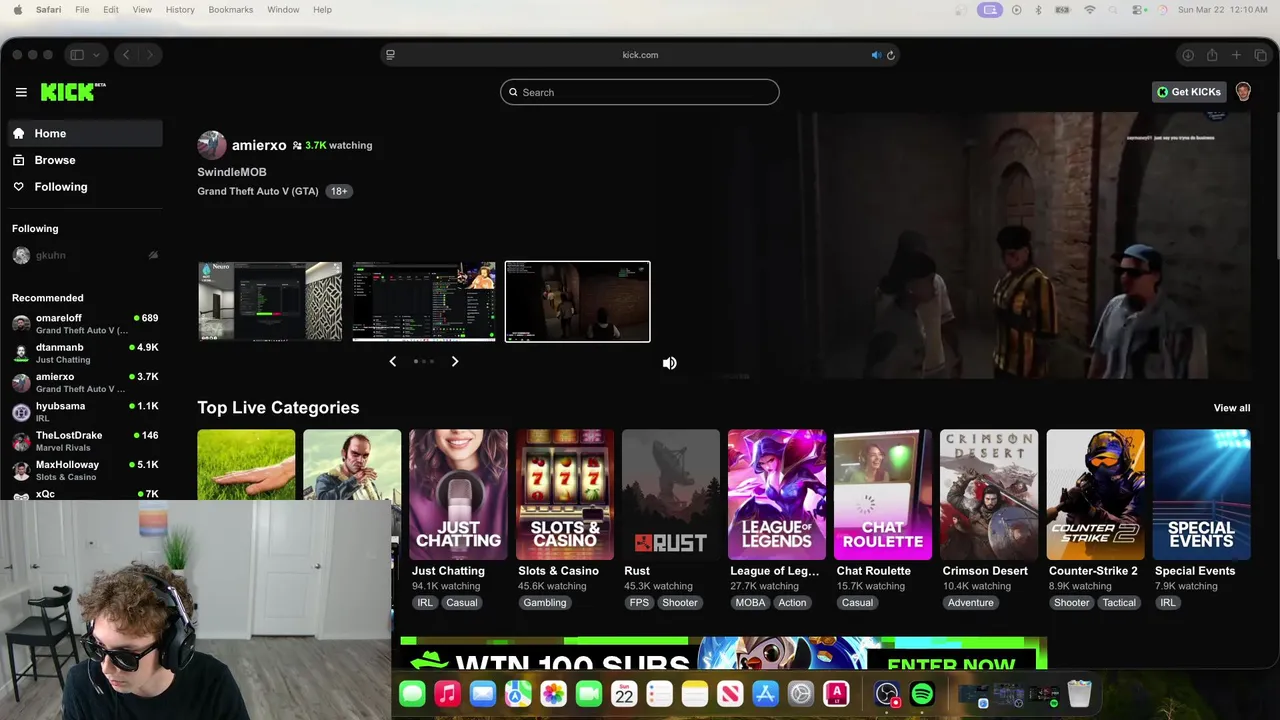
Task: Open Control Center in menu bar
Action: [1139, 10]
